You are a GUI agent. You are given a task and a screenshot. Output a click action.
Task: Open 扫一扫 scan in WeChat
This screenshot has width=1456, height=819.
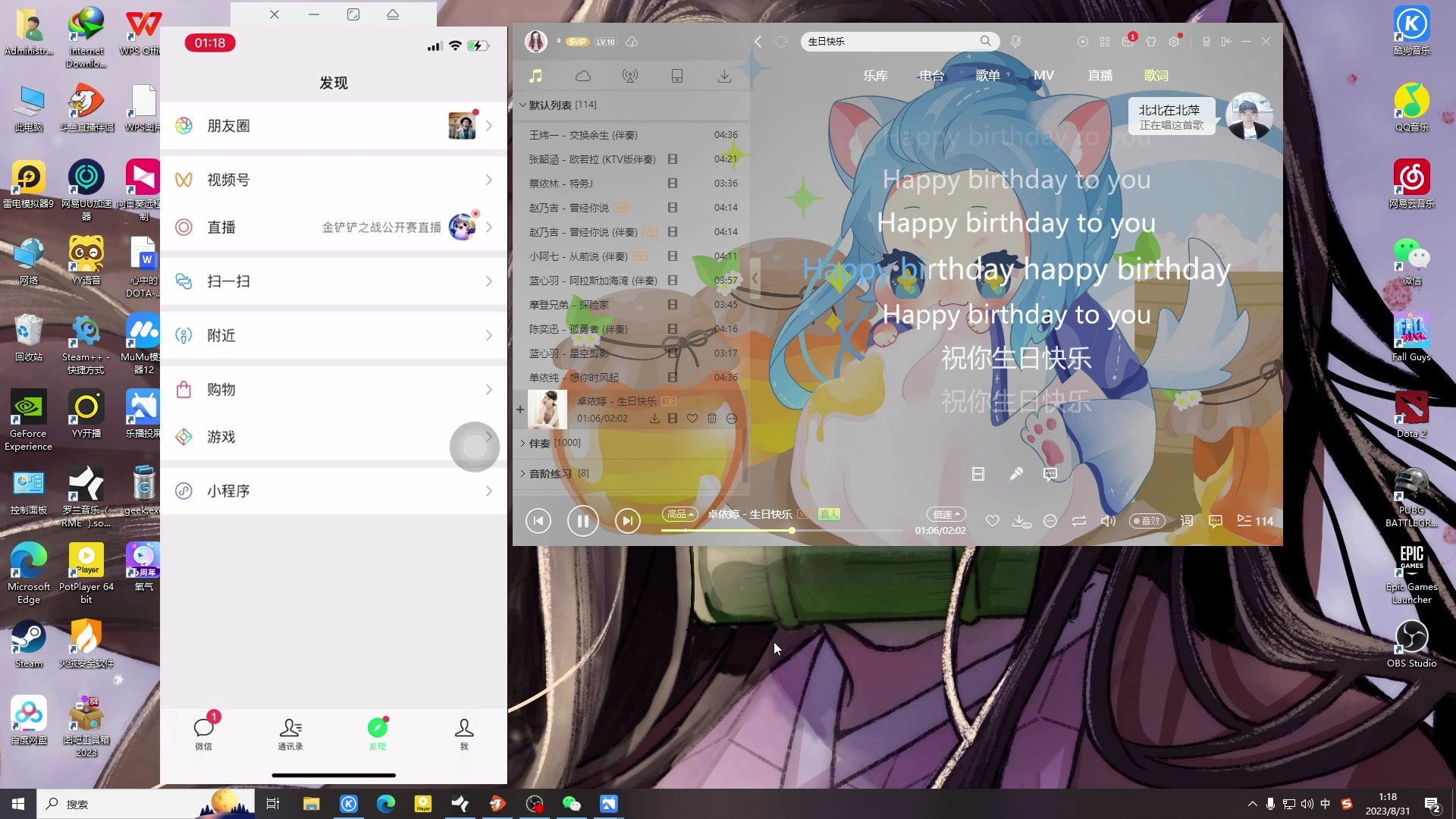pos(334,281)
